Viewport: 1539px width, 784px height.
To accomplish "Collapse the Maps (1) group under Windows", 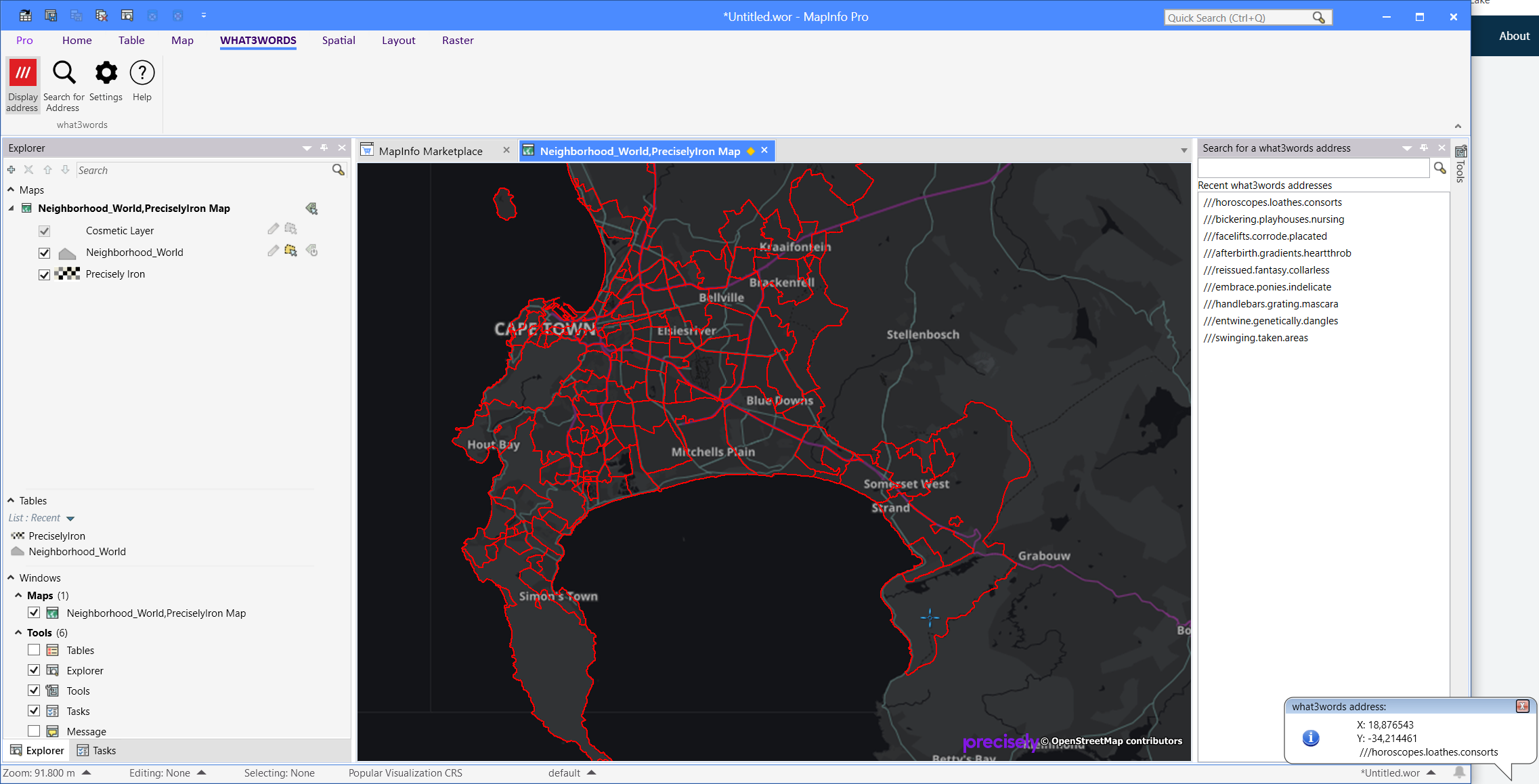I will (18, 595).
